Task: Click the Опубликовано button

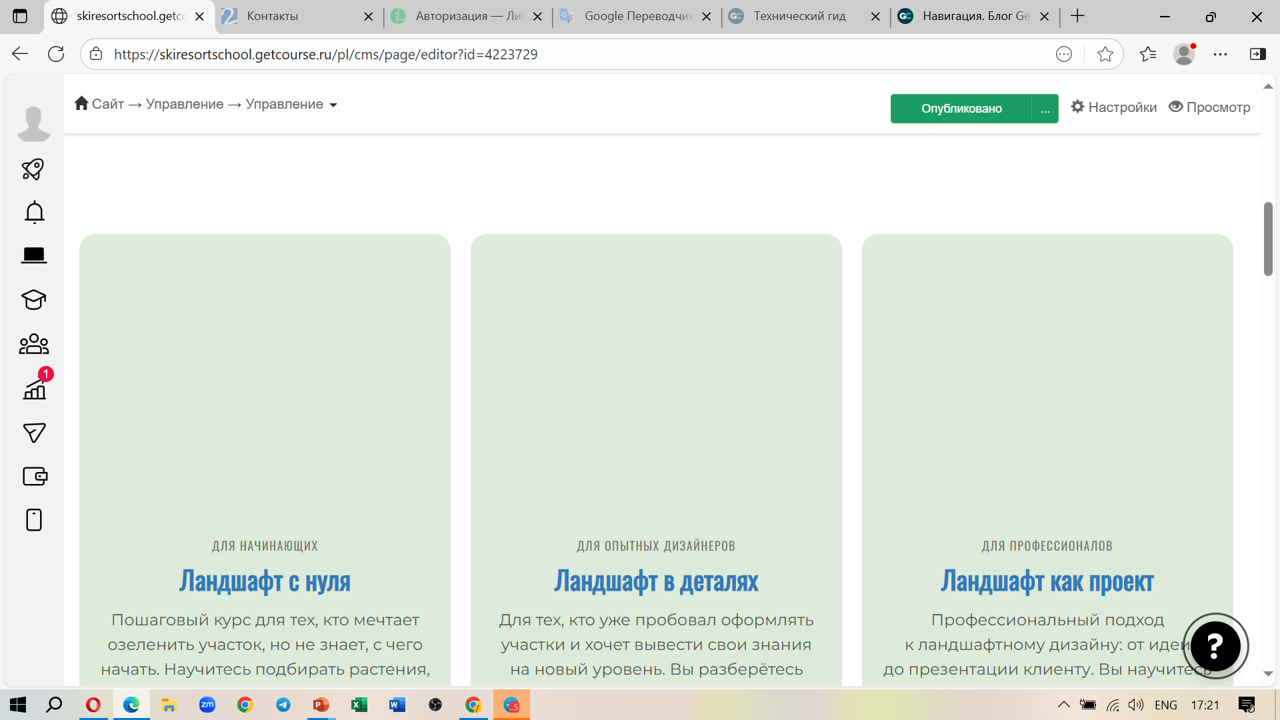Action: point(960,109)
